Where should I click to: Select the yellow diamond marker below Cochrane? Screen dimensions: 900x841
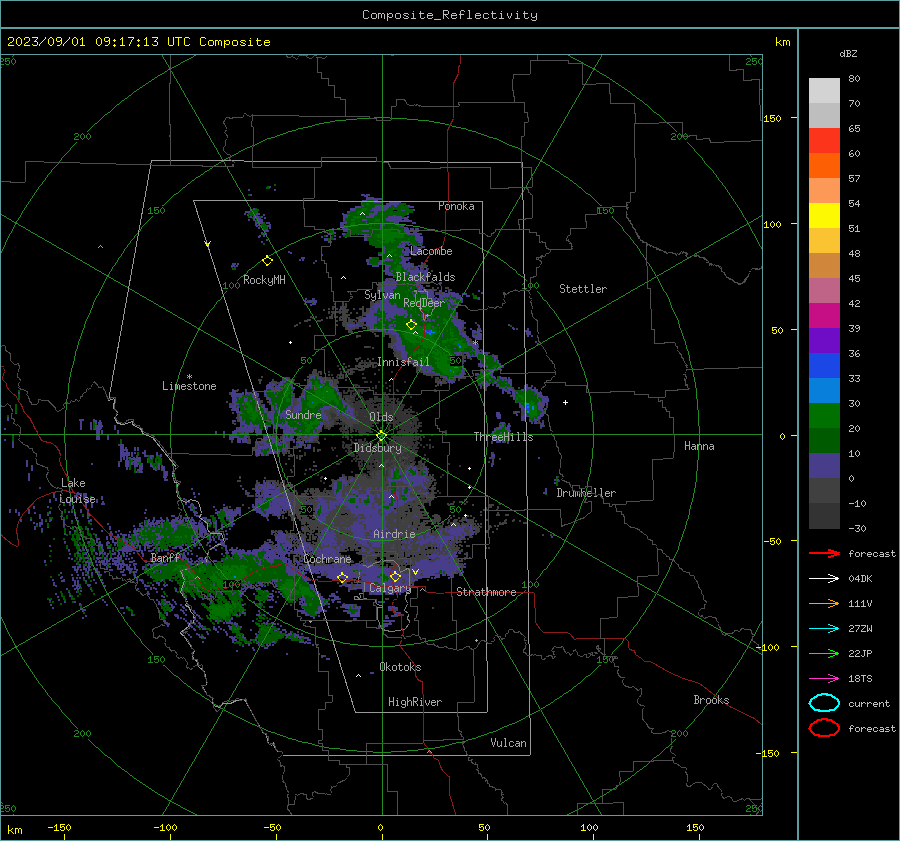coord(343,578)
